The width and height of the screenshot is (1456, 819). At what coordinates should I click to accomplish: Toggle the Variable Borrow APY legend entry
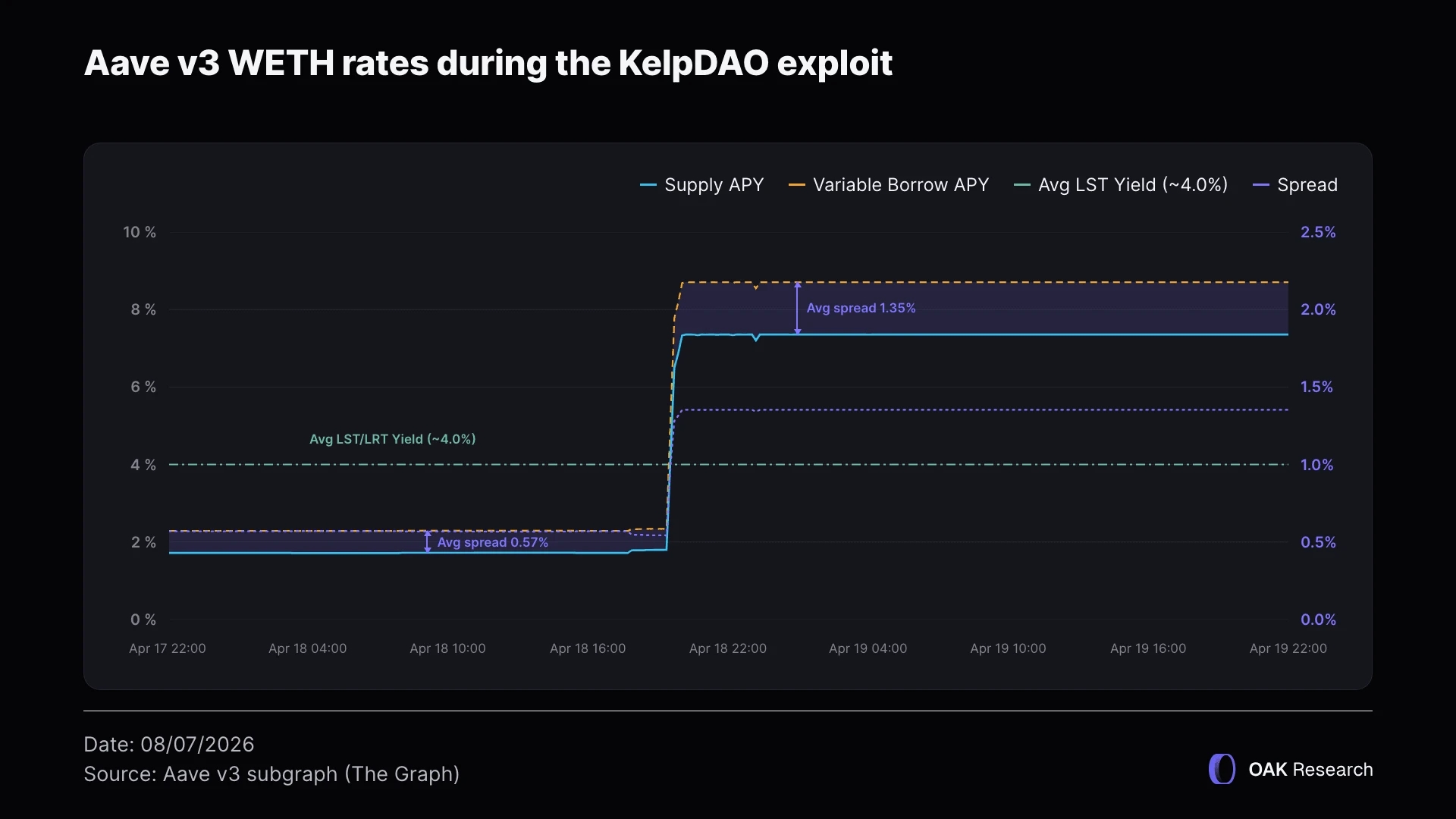coord(889,185)
